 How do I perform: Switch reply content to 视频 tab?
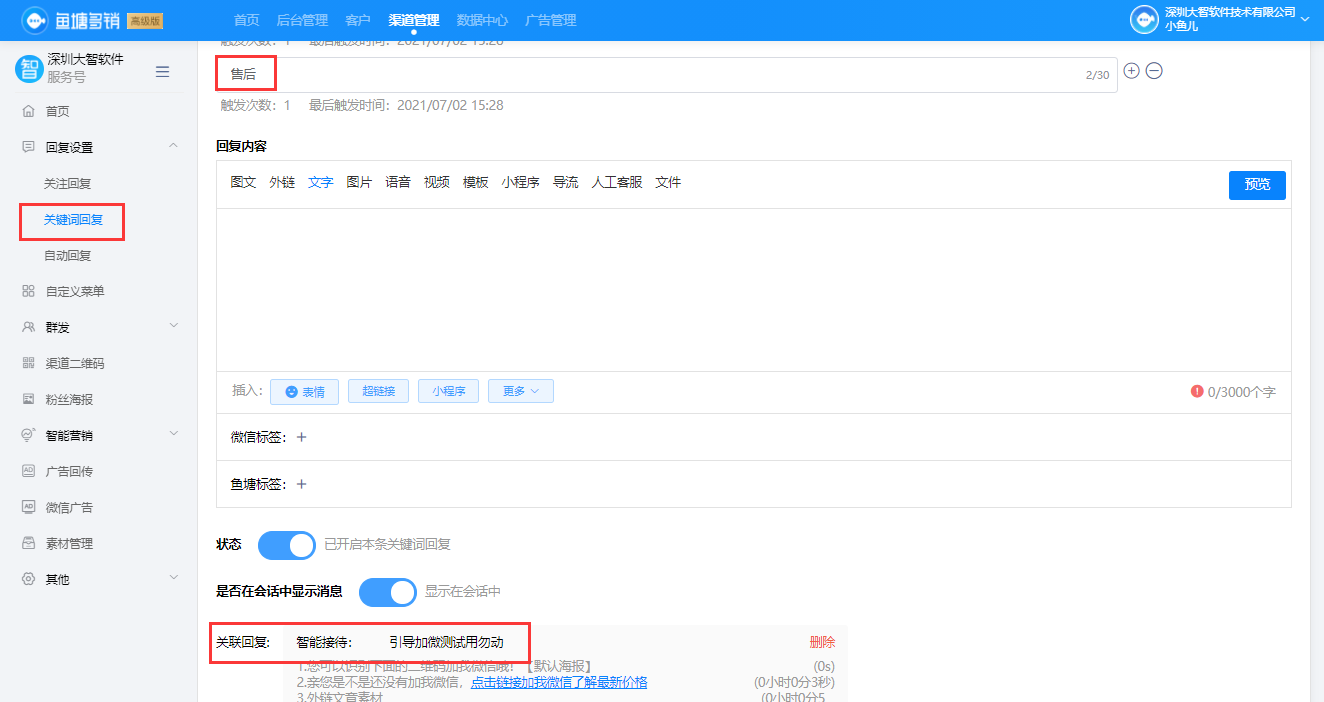(x=437, y=182)
